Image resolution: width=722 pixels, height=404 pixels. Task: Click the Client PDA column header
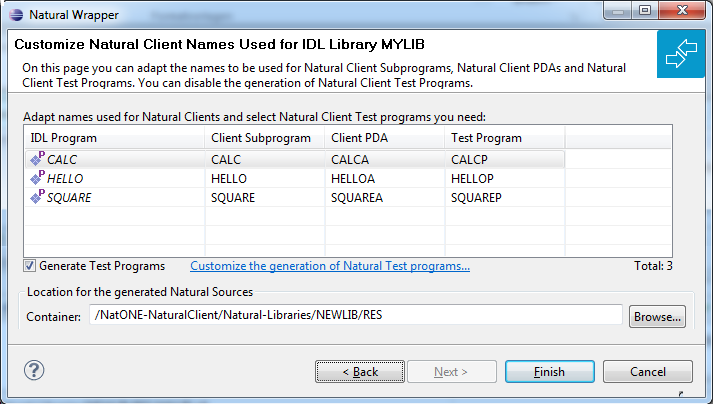(384, 138)
